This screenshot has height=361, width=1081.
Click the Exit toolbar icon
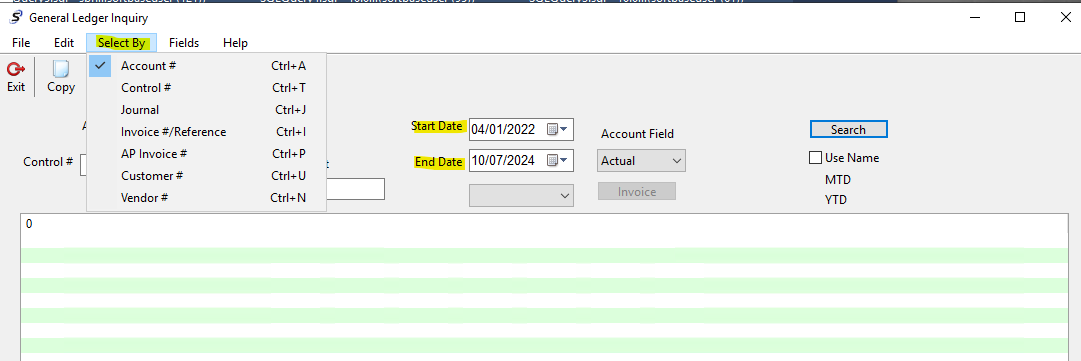point(16,76)
